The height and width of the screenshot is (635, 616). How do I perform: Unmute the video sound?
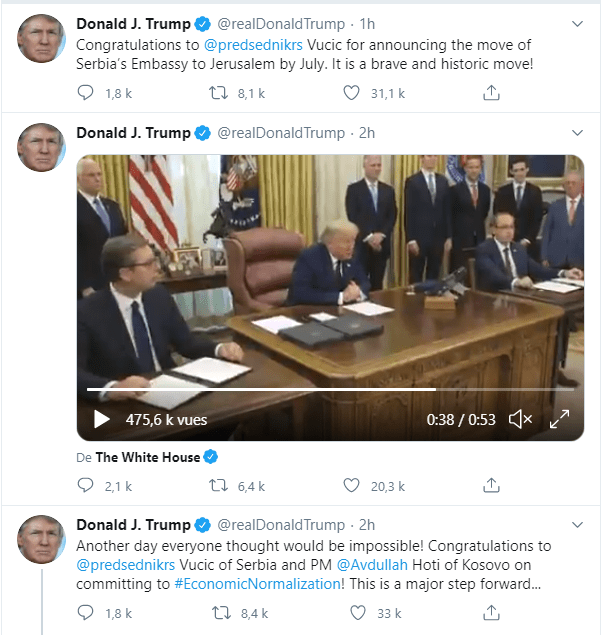coord(520,420)
